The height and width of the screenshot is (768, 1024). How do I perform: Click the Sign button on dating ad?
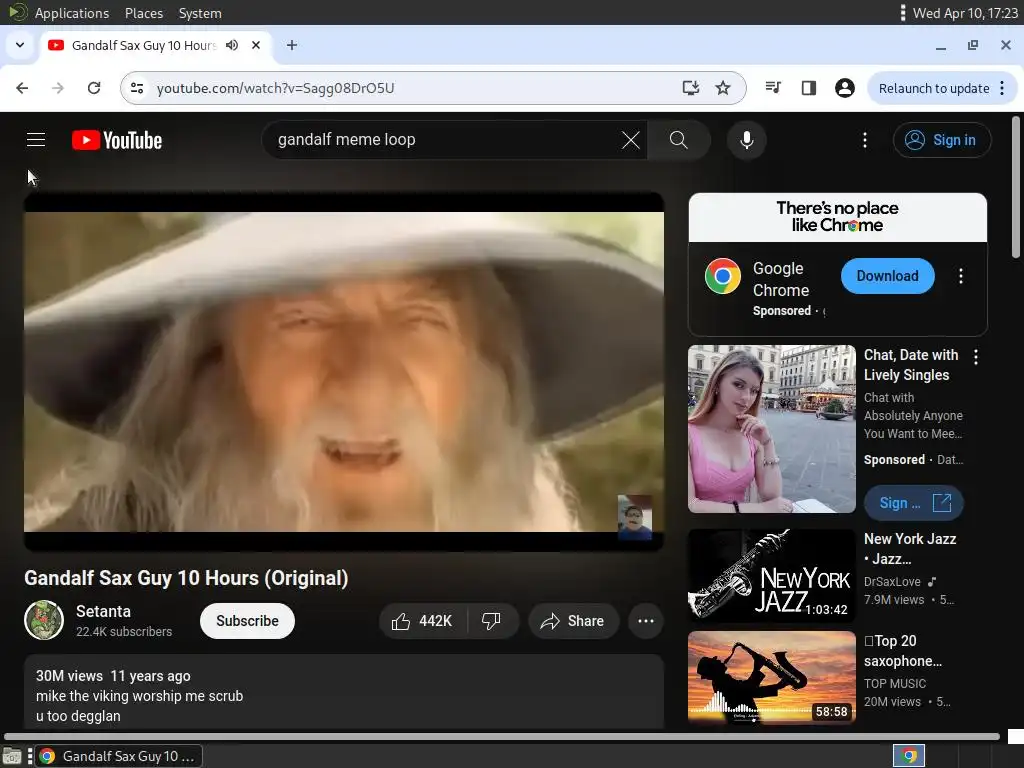(x=914, y=503)
